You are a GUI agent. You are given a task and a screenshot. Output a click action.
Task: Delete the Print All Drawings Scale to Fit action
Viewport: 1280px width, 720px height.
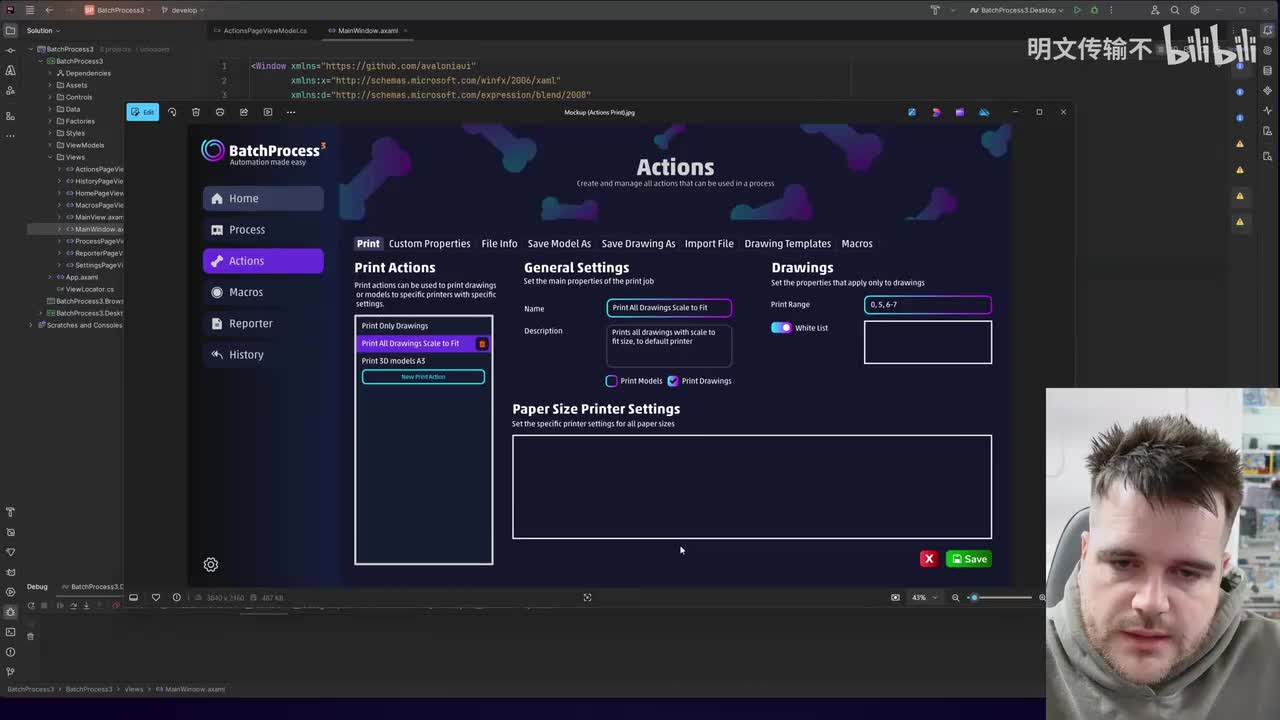pos(482,344)
